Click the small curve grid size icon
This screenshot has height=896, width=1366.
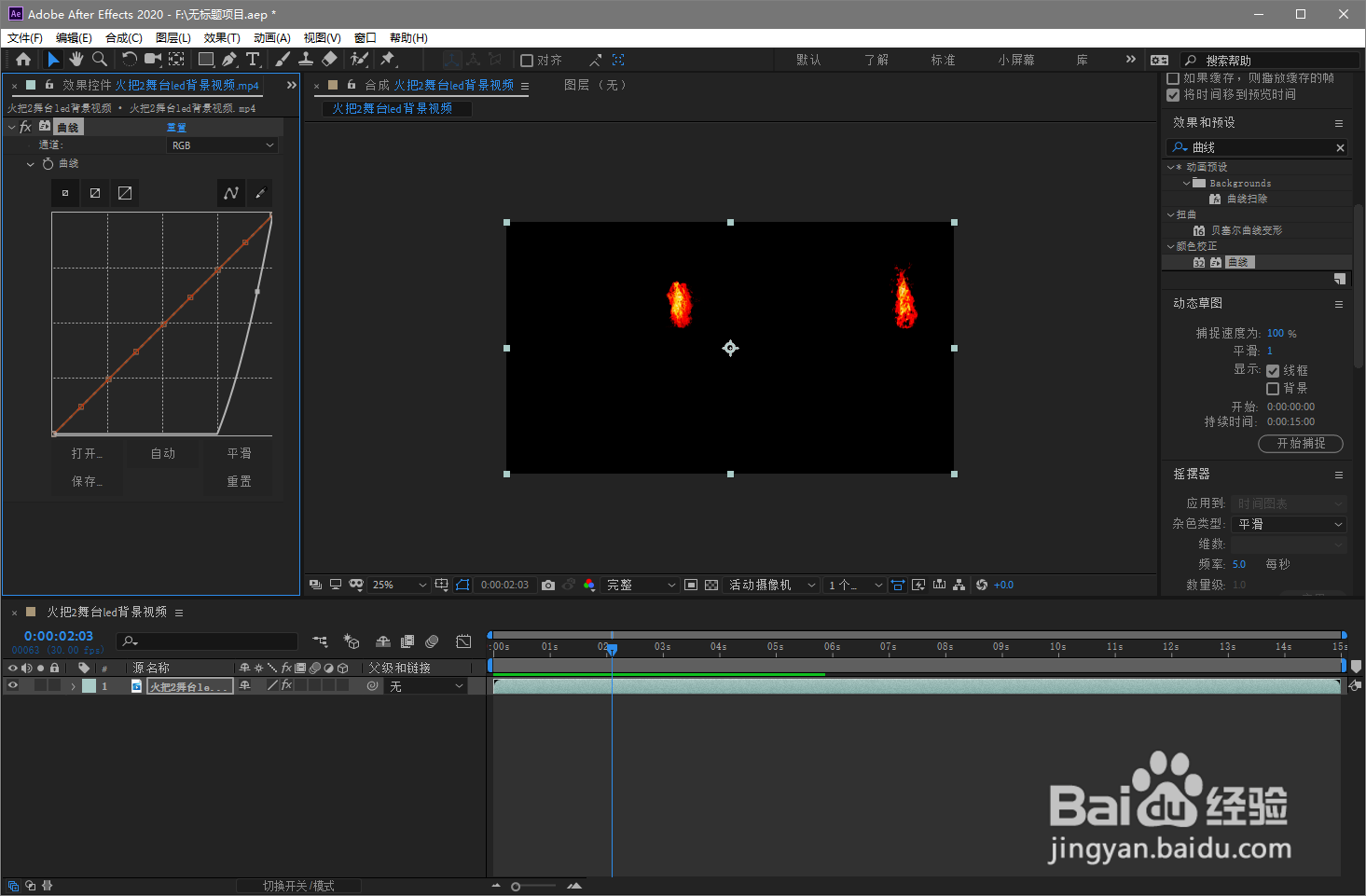(65, 193)
